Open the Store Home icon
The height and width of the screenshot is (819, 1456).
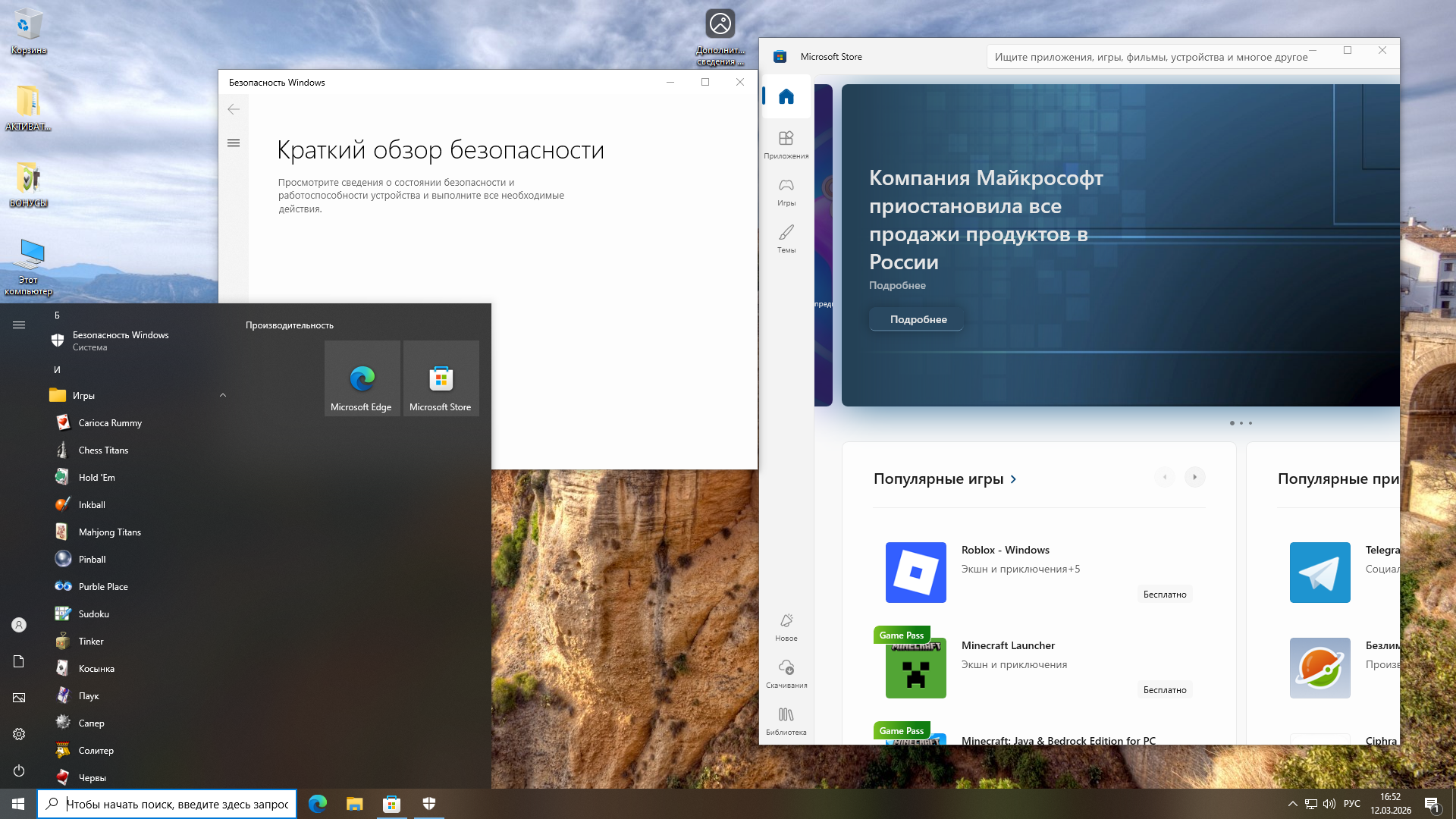(786, 96)
